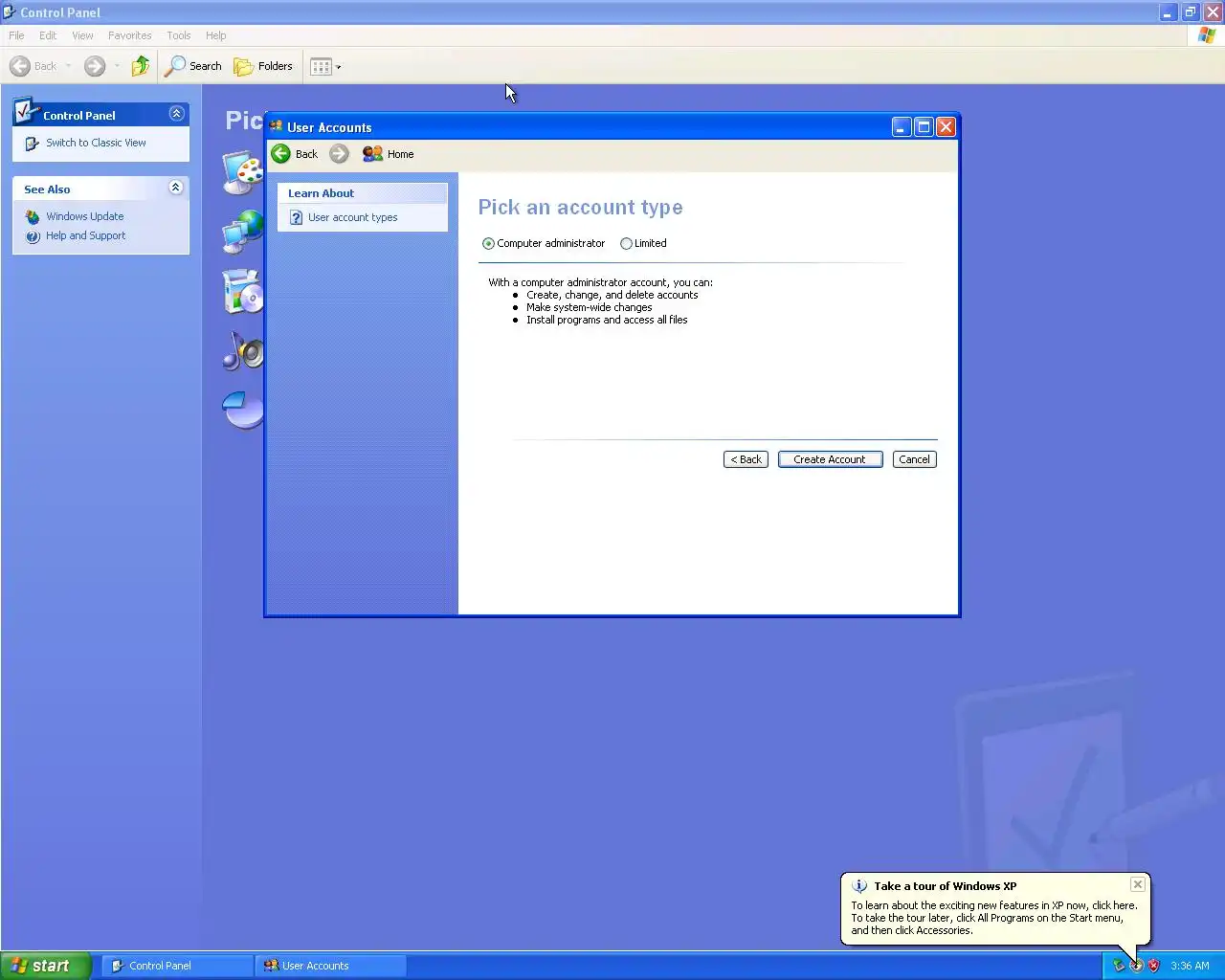Screen dimensions: 1225x980
Task: Go back with the green Back arrow in User Accounts
Action: pyautogui.click(x=280, y=154)
